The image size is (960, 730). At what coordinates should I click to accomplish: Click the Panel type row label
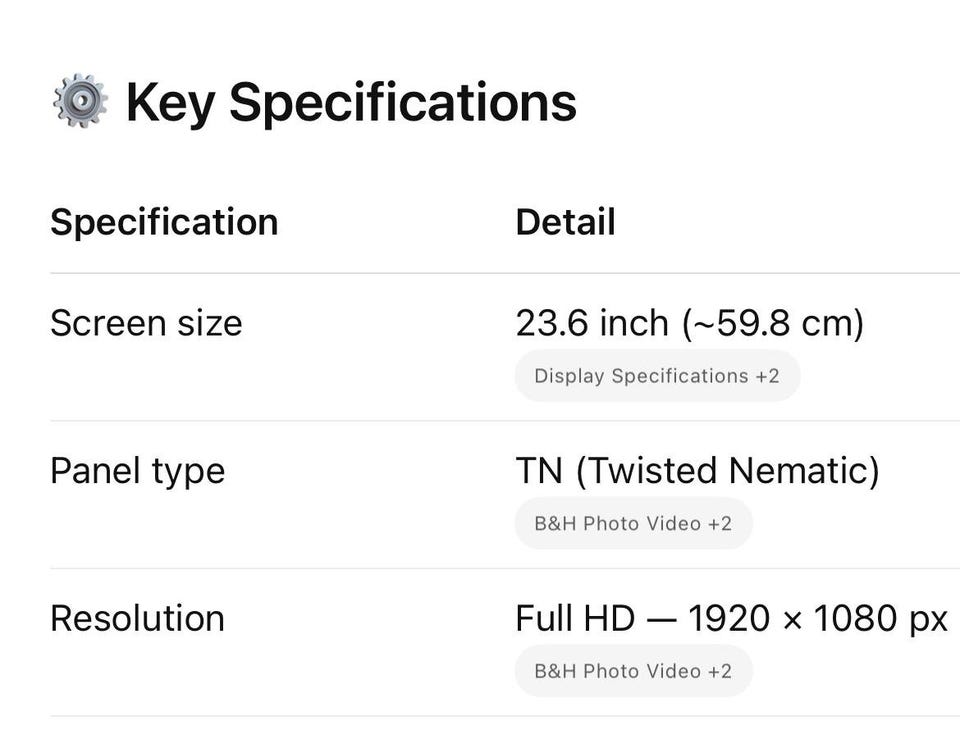[137, 470]
